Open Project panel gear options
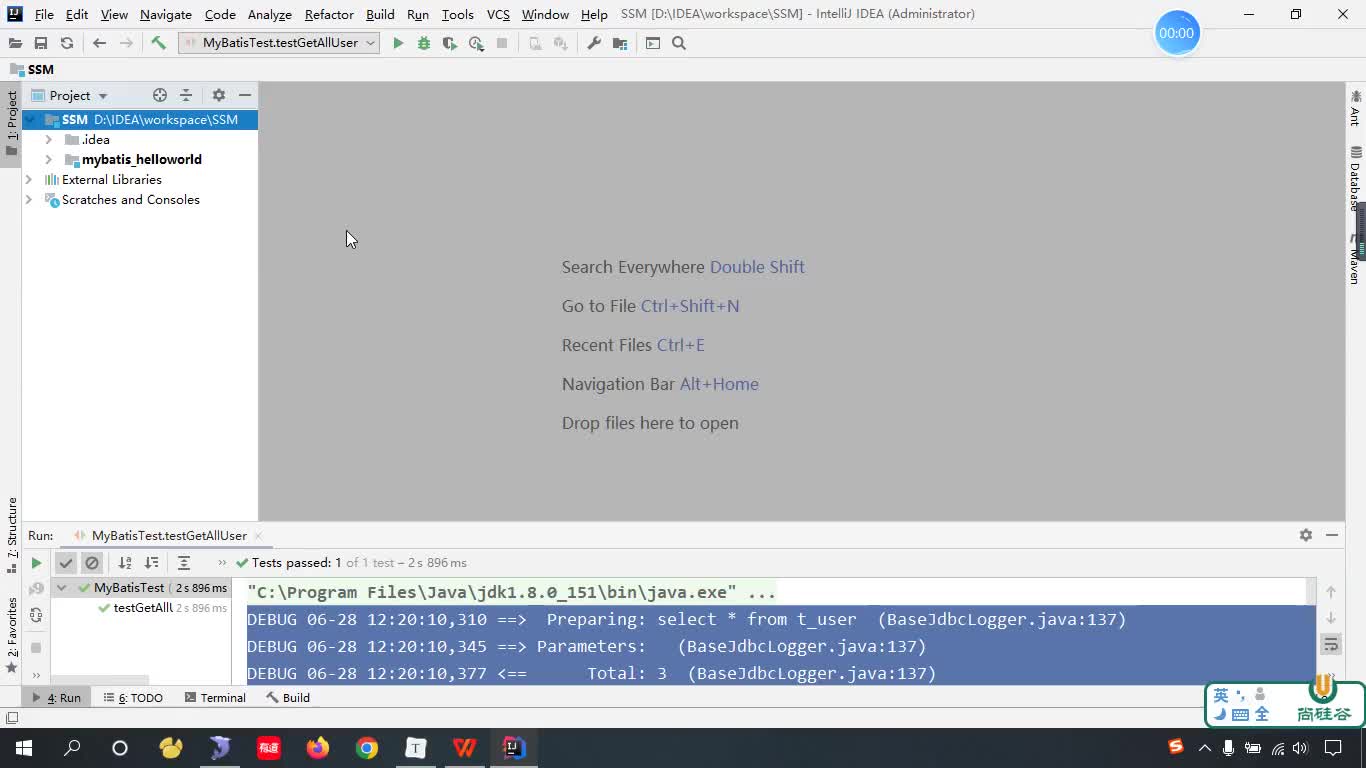Image resolution: width=1366 pixels, height=768 pixels. click(219, 95)
